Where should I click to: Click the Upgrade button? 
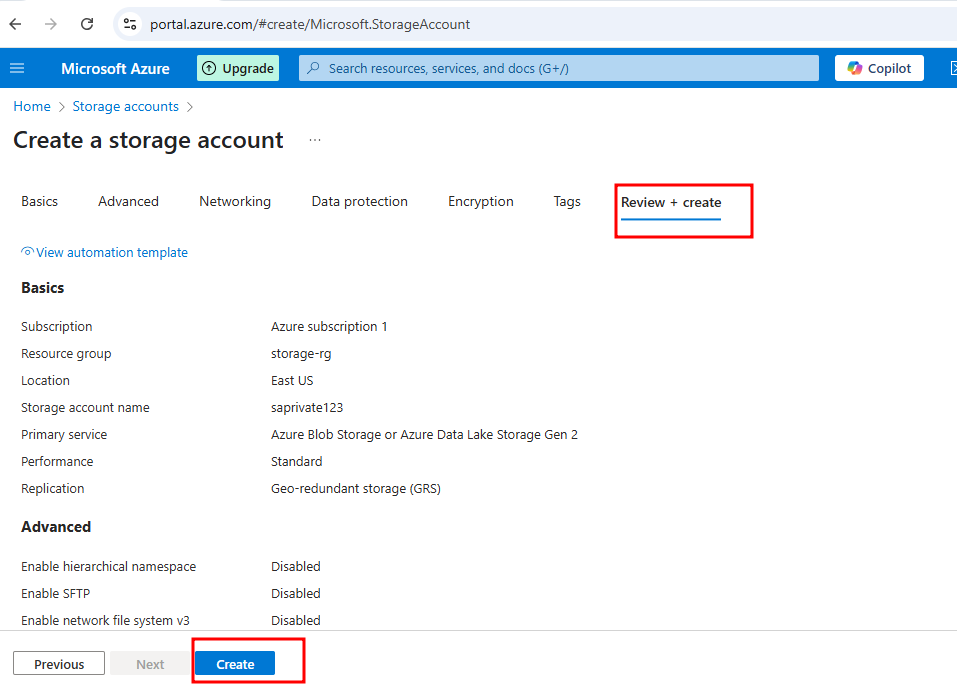238,68
